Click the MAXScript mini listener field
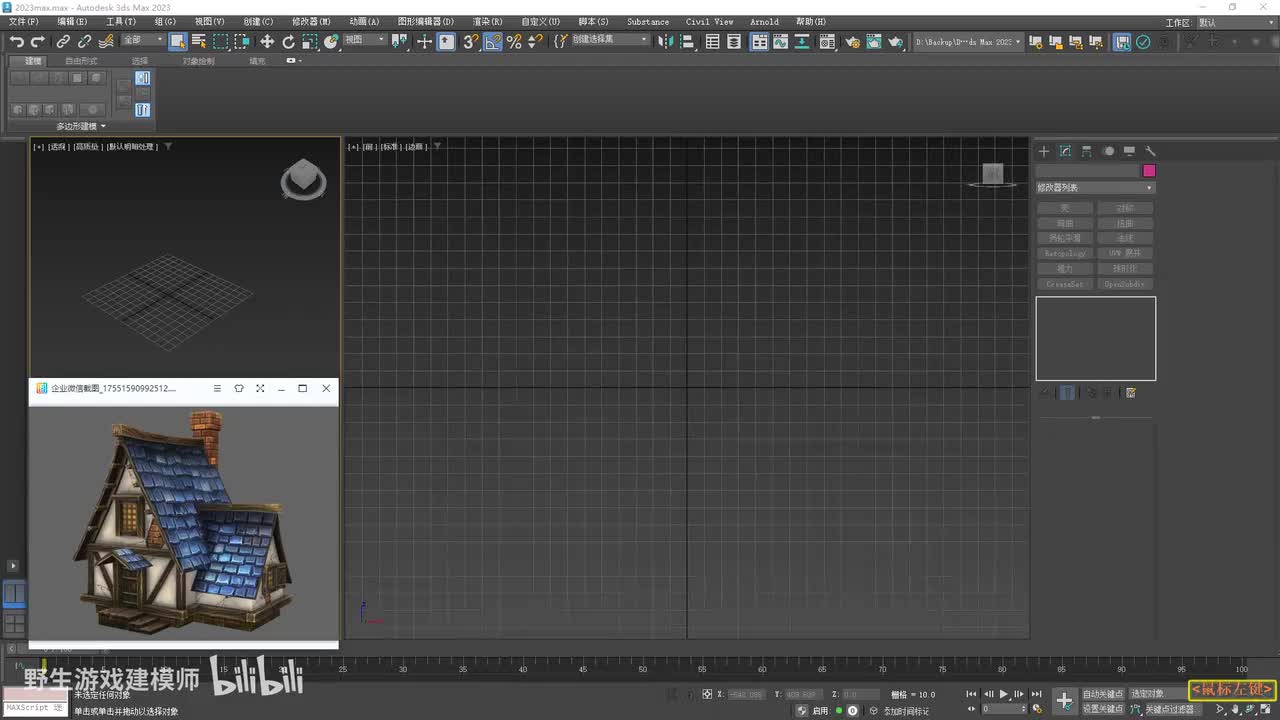The height and width of the screenshot is (720, 1280). click(36, 707)
